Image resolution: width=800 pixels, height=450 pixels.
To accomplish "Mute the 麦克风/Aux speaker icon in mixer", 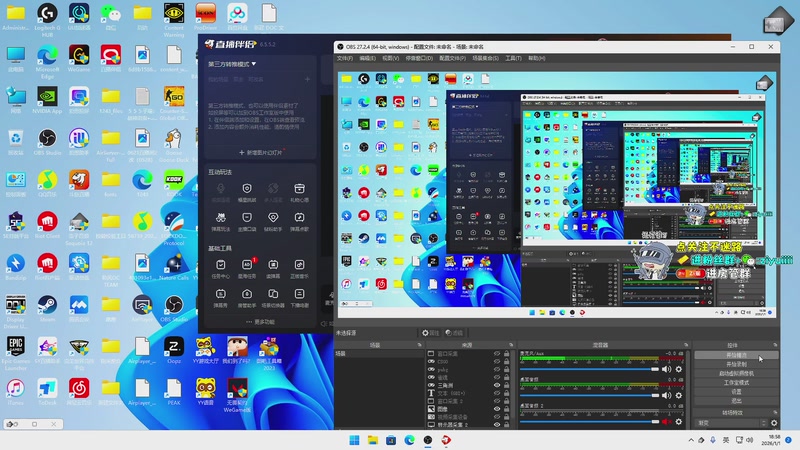I will point(666,369).
